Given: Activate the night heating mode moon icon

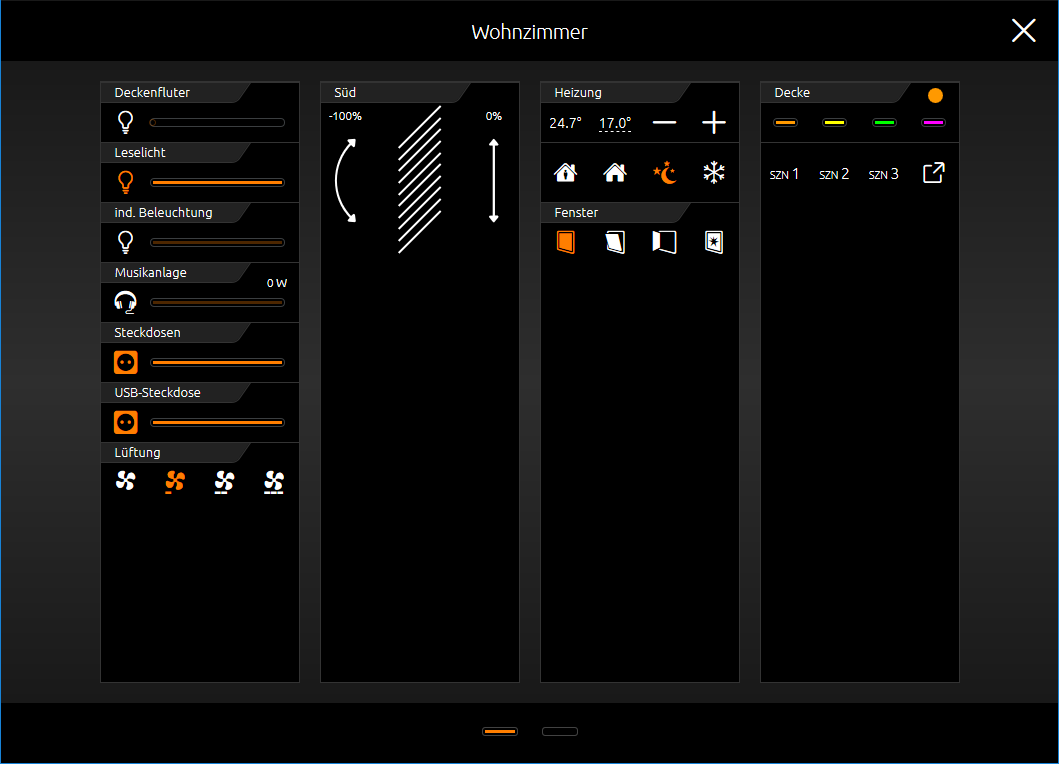Looking at the screenshot, I should click(665, 173).
